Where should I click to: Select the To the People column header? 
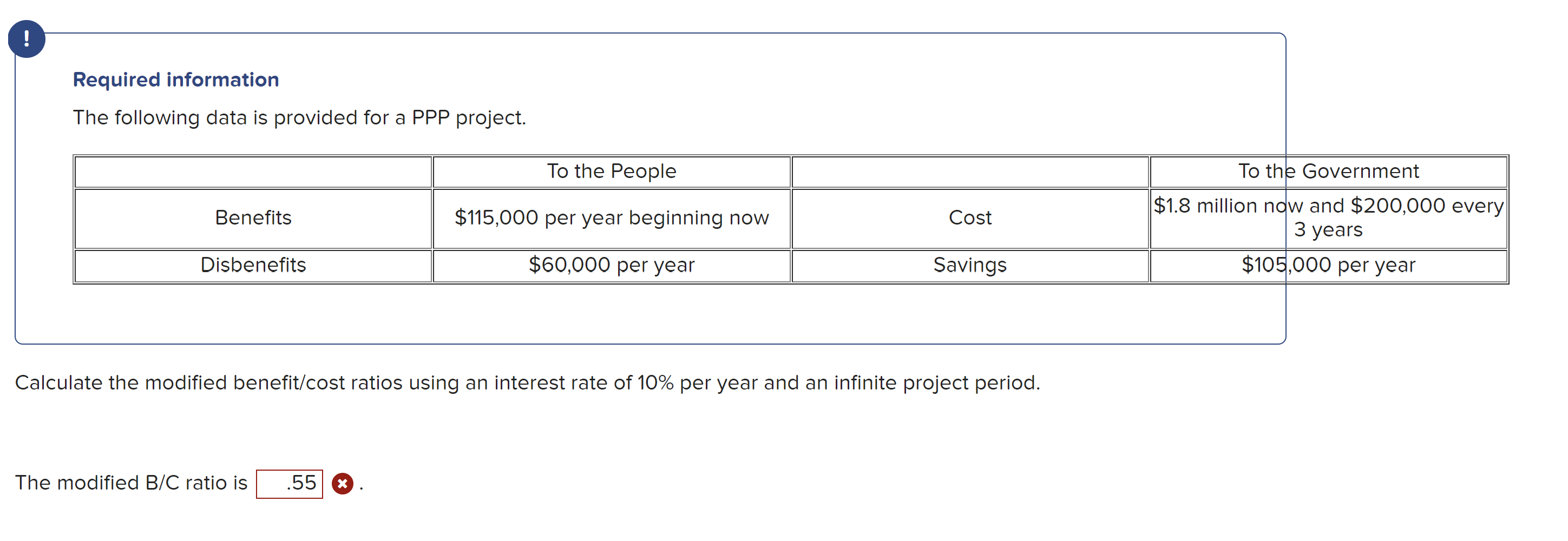tap(611, 171)
